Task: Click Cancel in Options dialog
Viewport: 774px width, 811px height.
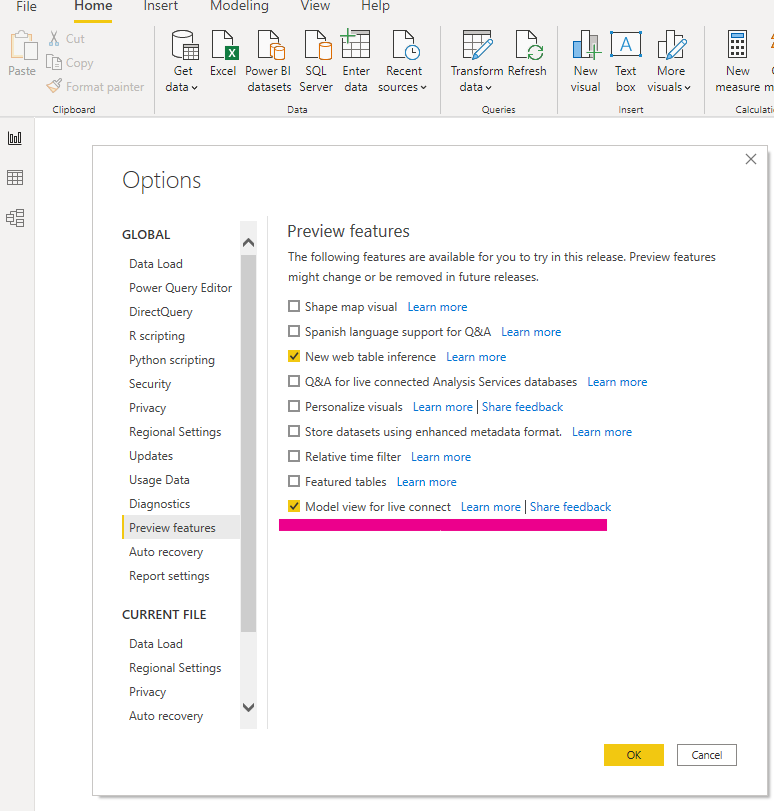Action: 707,755
